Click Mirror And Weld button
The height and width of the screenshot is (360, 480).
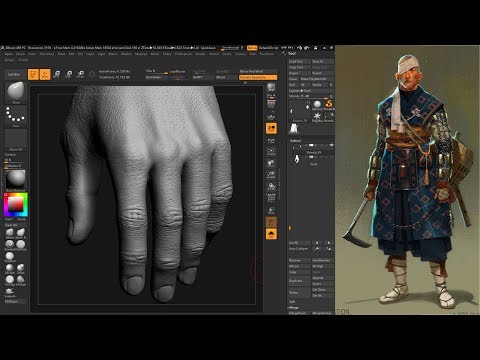point(258,71)
